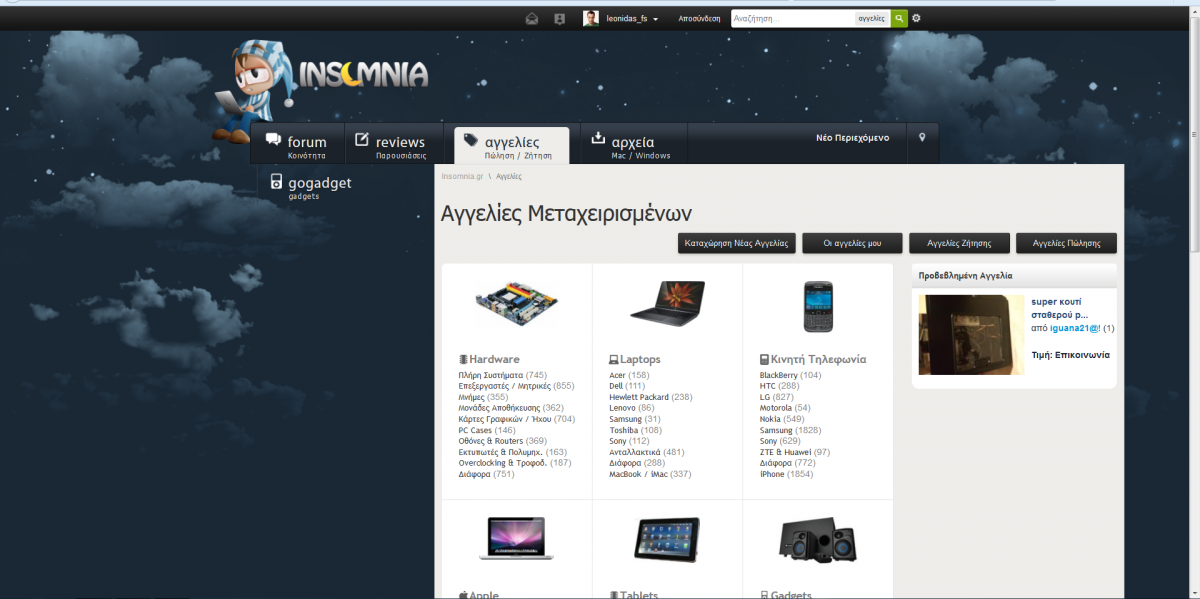Open Ανταλλακτικά laptop parts listings
Image resolution: width=1200 pixels, height=599 pixels.
click(x=634, y=452)
